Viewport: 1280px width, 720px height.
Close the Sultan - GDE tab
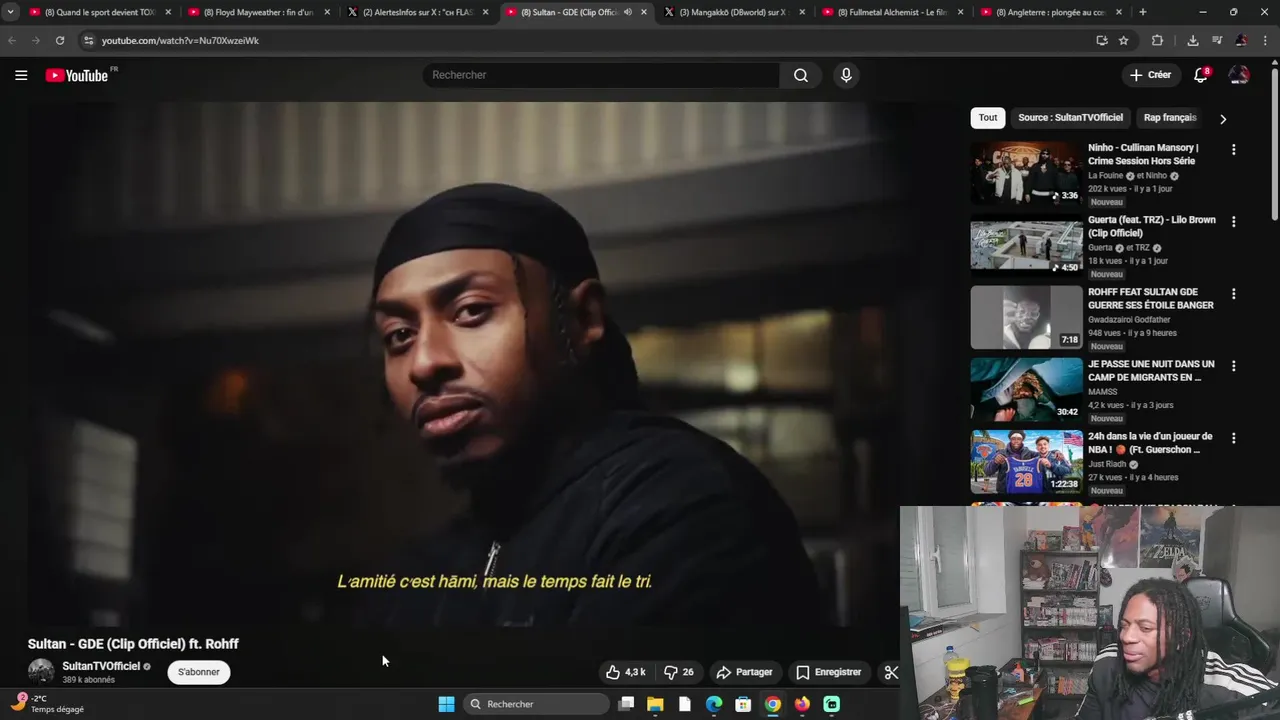point(643,12)
